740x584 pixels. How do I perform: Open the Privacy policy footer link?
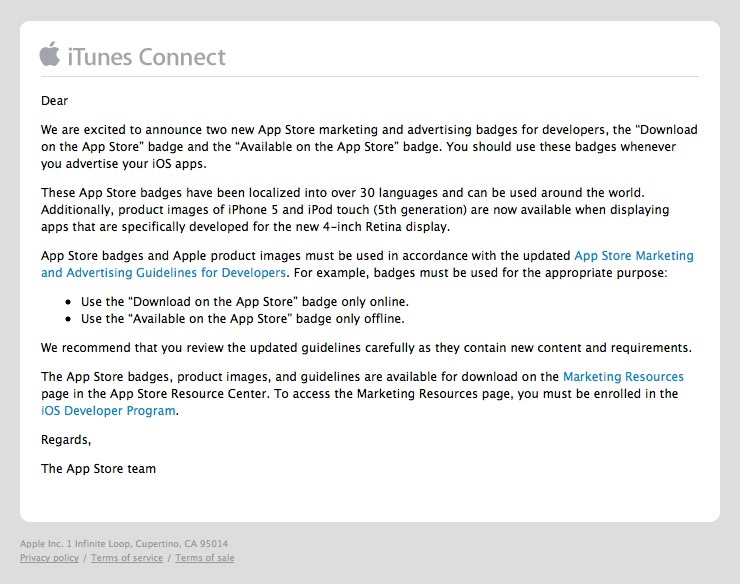(49, 558)
